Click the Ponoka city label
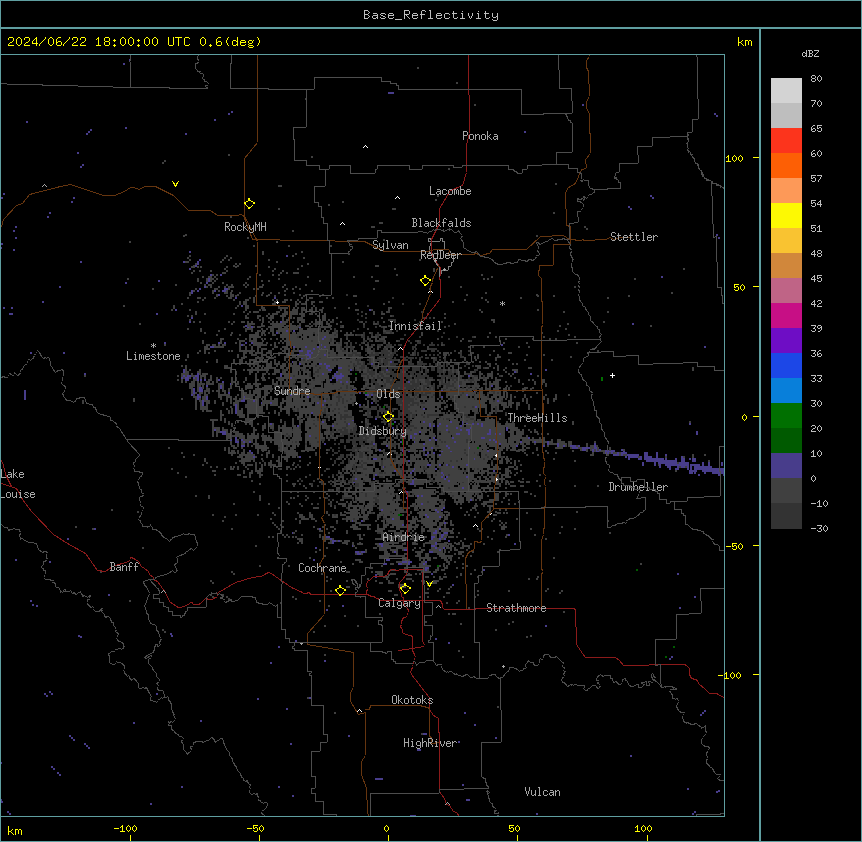The image size is (862, 842). (480, 136)
